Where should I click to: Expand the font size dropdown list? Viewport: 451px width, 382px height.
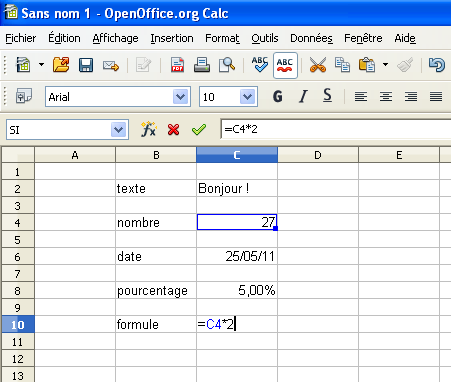[x=247, y=97]
